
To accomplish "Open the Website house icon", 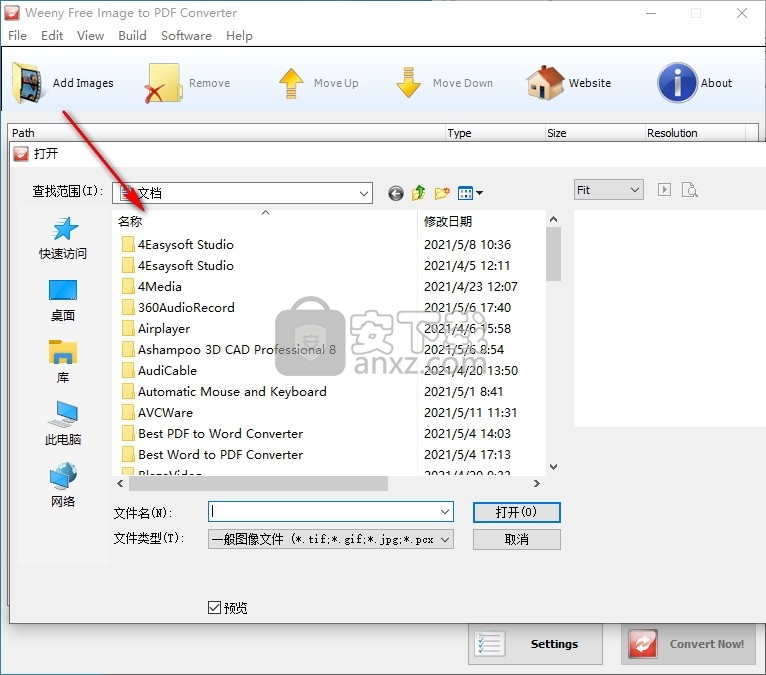I will pos(545,83).
